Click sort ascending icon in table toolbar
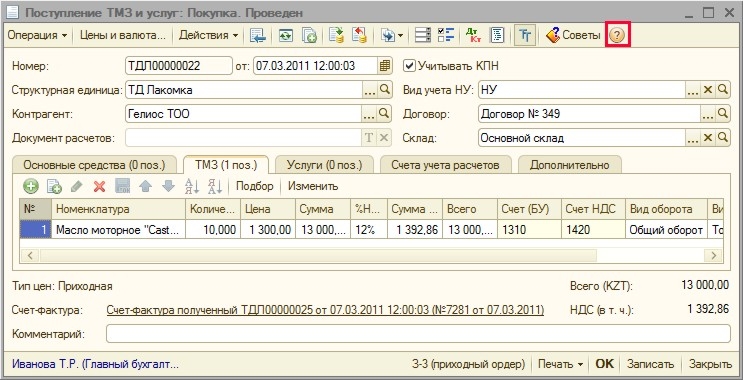This screenshot has width=743, height=380. coord(192,186)
